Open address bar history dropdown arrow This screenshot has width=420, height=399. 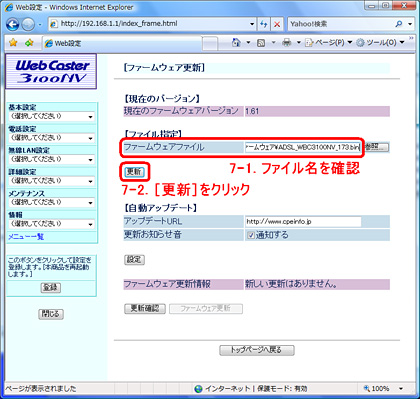252,24
